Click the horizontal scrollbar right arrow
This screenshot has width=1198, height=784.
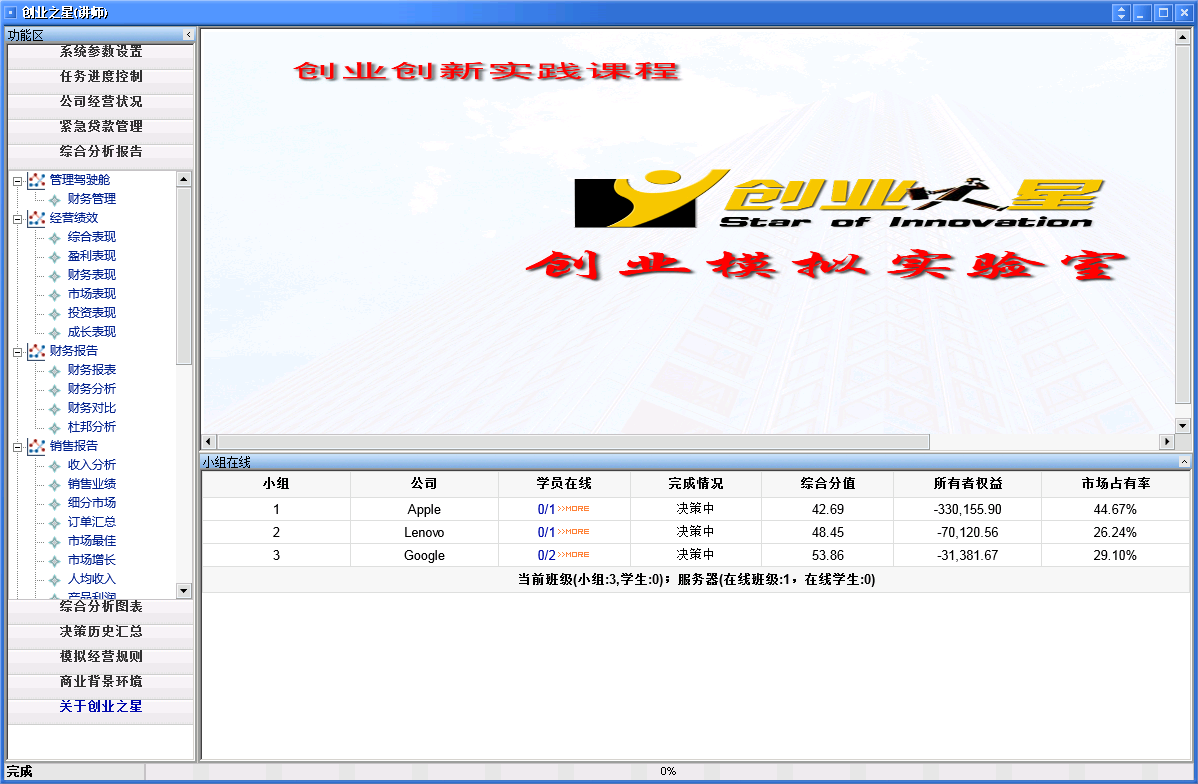1166,442
